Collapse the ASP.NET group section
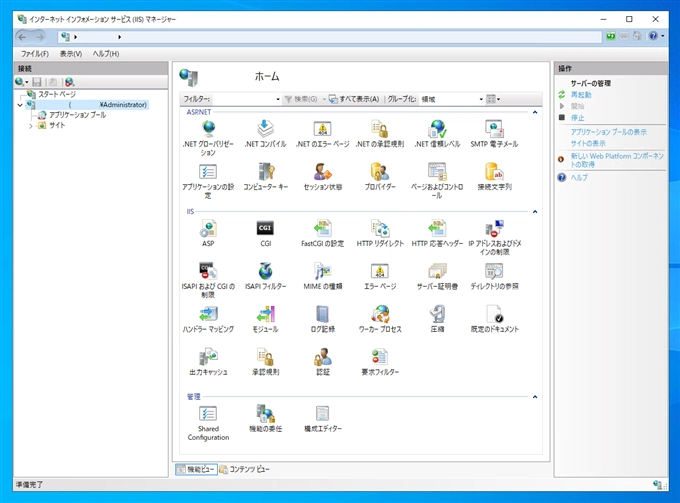 click(535, 112)
